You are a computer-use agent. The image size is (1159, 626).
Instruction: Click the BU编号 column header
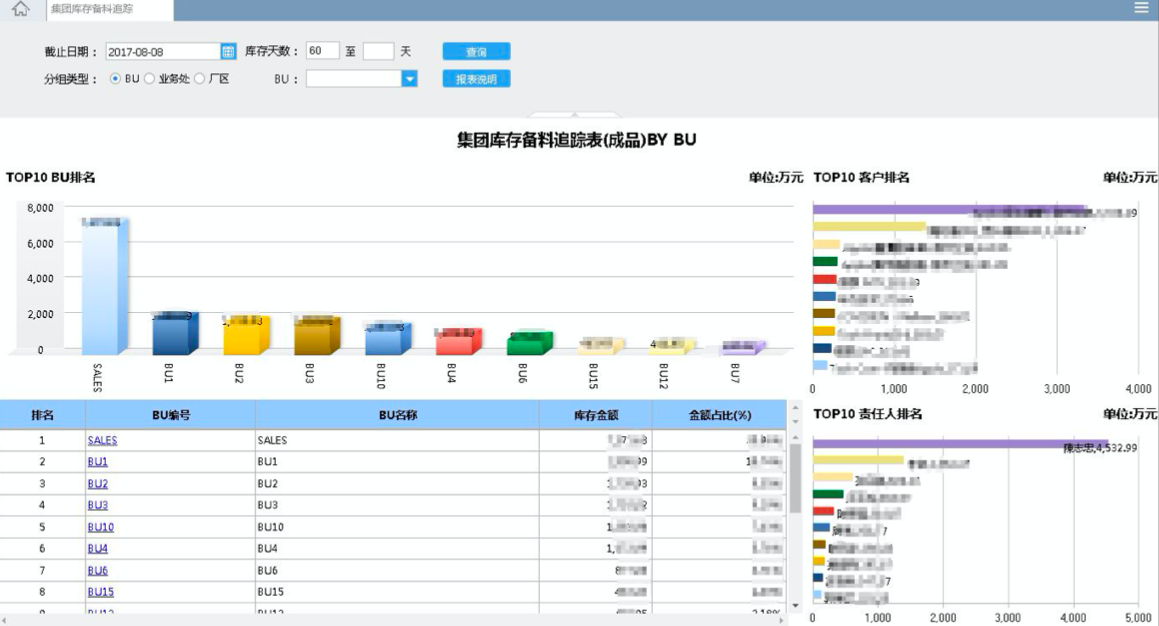coord(171,415)
